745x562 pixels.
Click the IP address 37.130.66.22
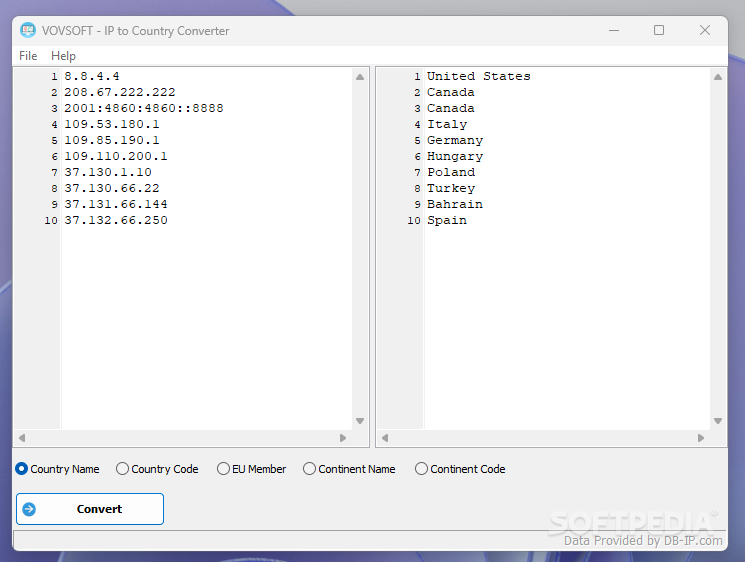pos(112,188)
